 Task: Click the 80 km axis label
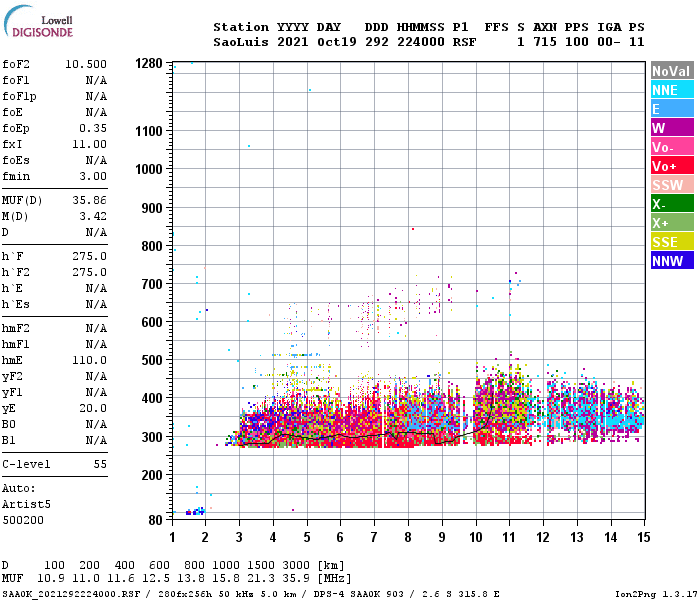pos(156,520)
